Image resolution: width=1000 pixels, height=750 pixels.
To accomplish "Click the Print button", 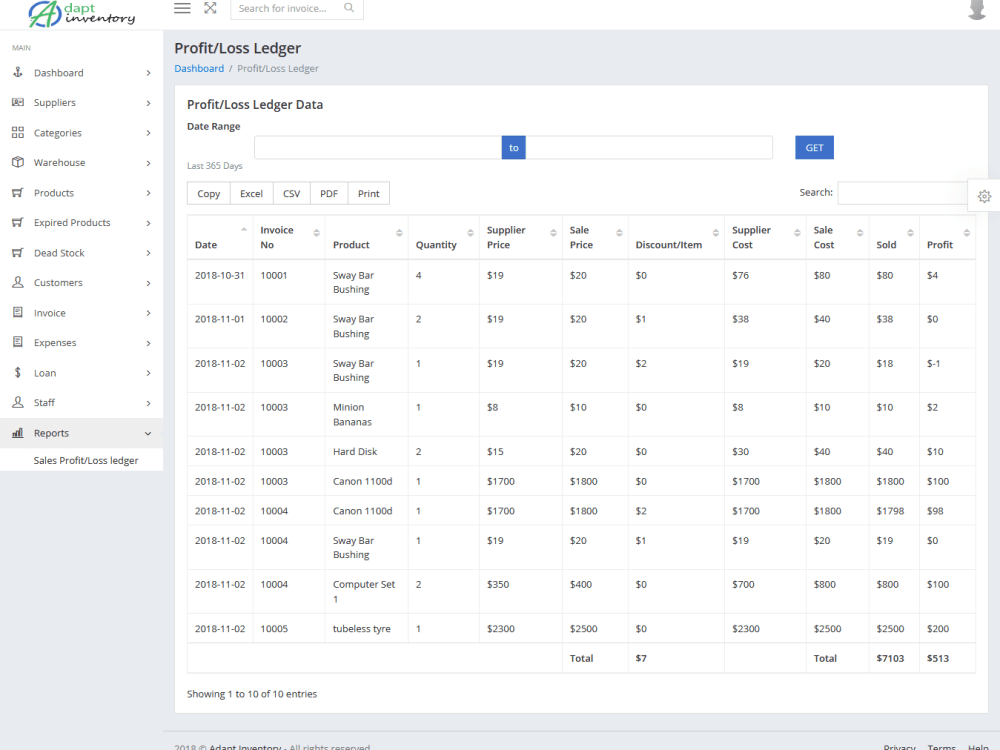I will click(369, 193).
